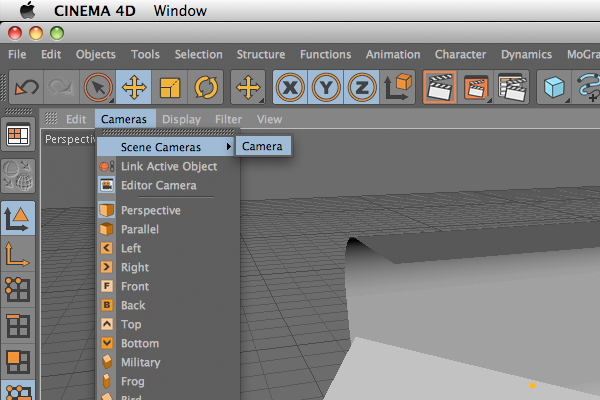
Task: Select the Front view
Action: [x=168, y=287]
